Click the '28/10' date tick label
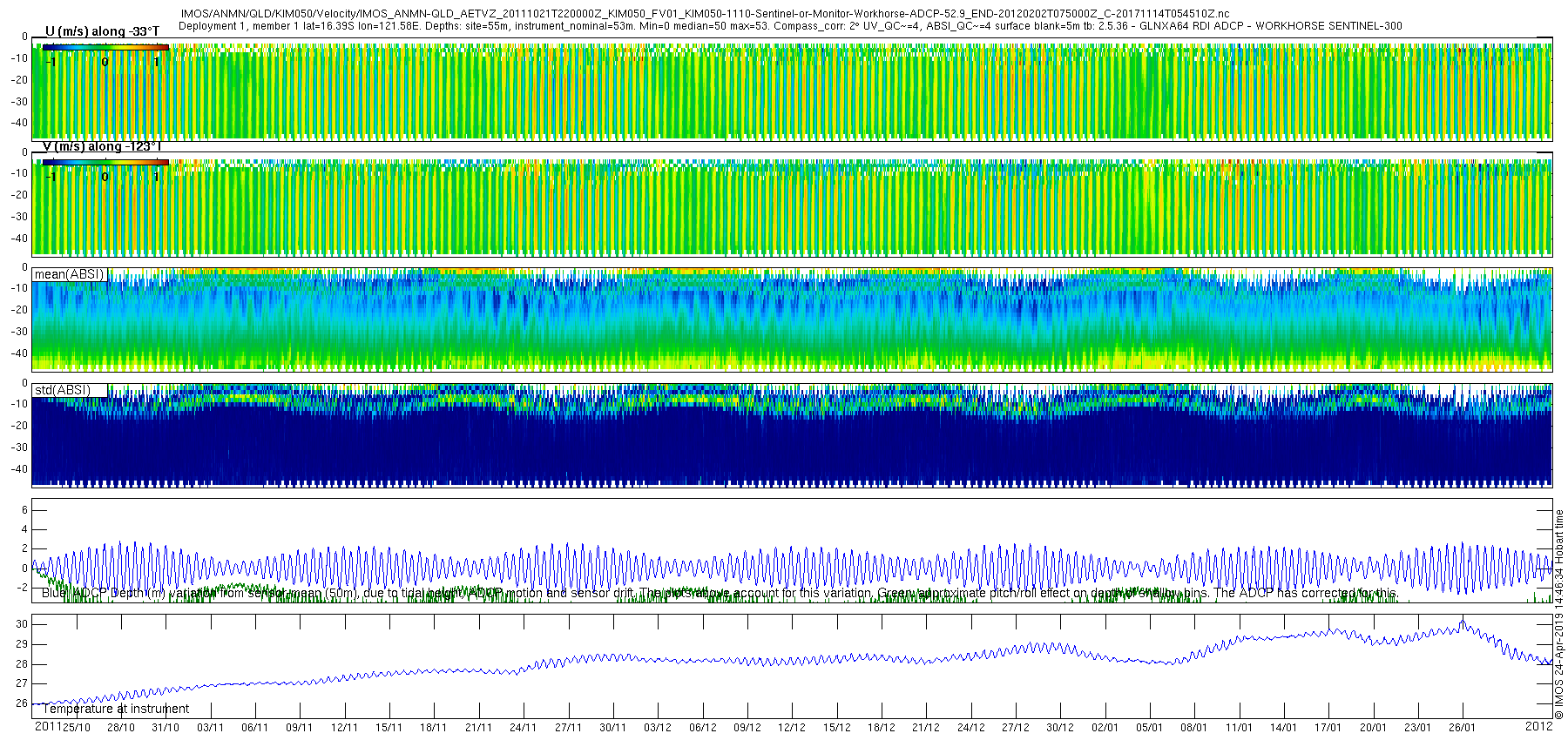 pos(121,728)
